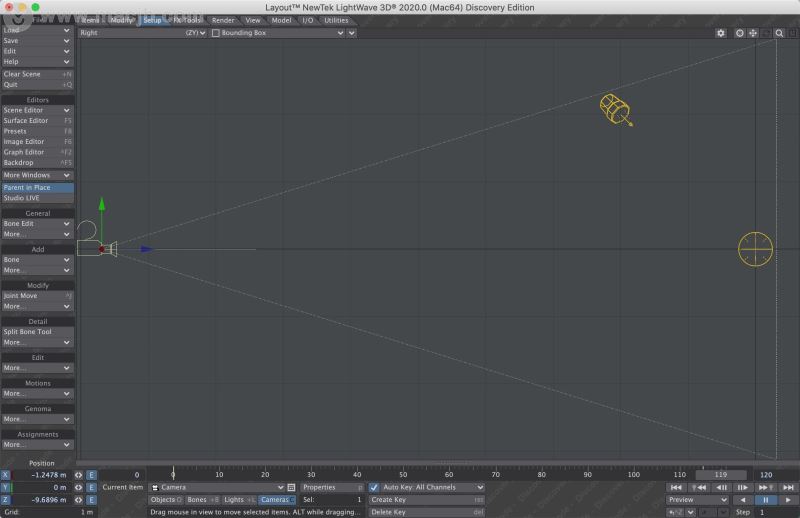Click the Z channel arrows icon

click(79, 500)
